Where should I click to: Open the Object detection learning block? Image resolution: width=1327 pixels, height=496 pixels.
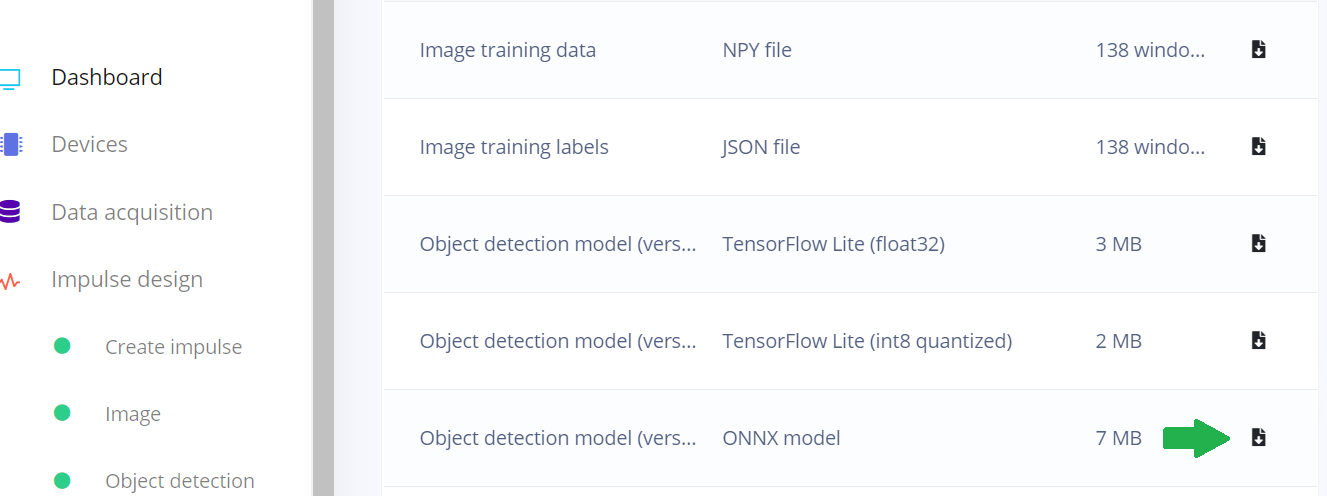pyautogui.click(x=180, y=481)
